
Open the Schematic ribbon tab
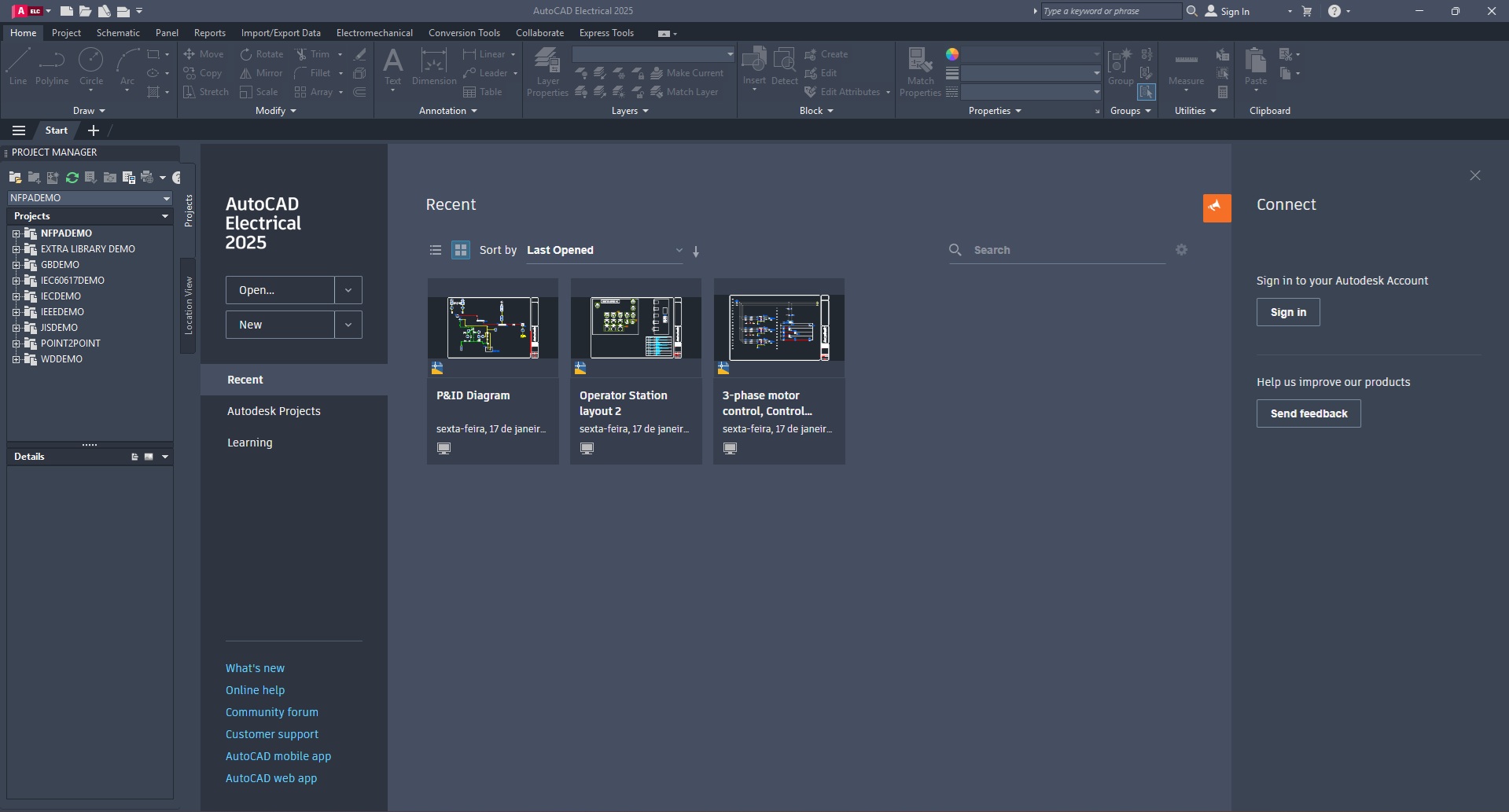118,33
